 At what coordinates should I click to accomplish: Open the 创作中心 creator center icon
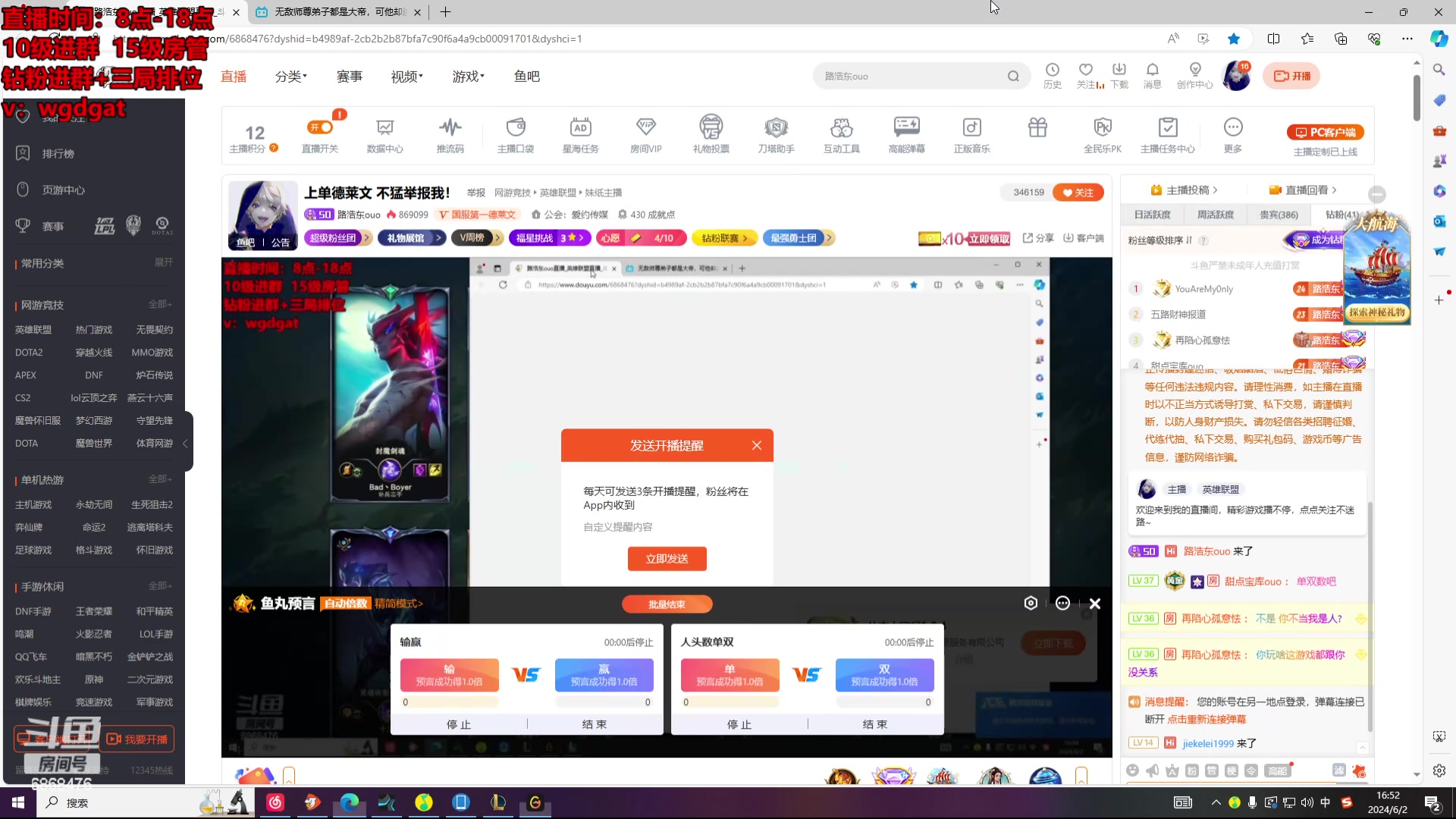coord(1195,76)
